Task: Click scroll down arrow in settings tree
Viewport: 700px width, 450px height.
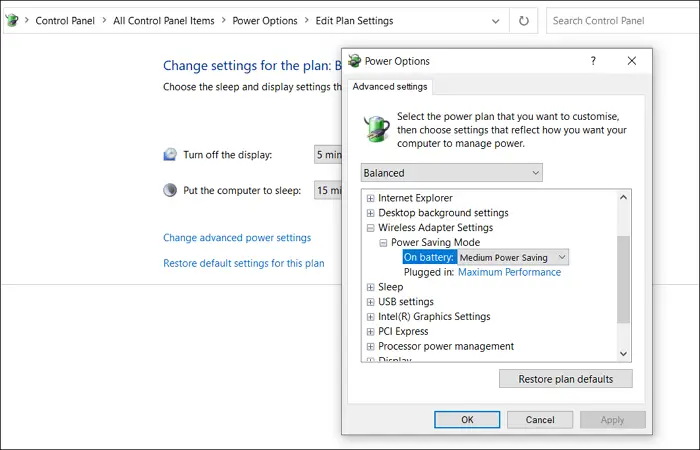Action: [x=623, y=354]
